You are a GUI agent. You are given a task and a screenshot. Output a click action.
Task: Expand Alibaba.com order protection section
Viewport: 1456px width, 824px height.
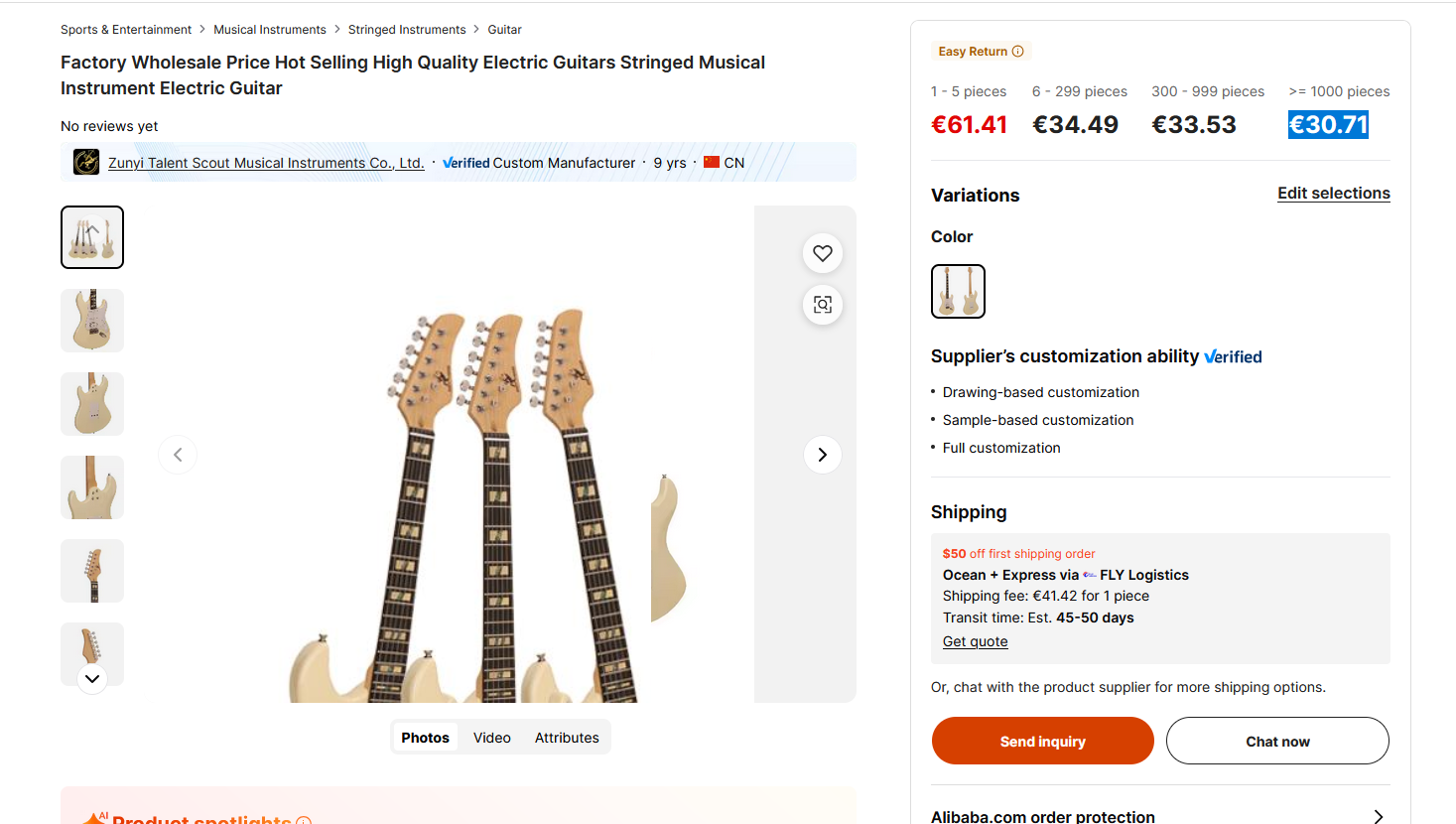tap(1378, 816)
